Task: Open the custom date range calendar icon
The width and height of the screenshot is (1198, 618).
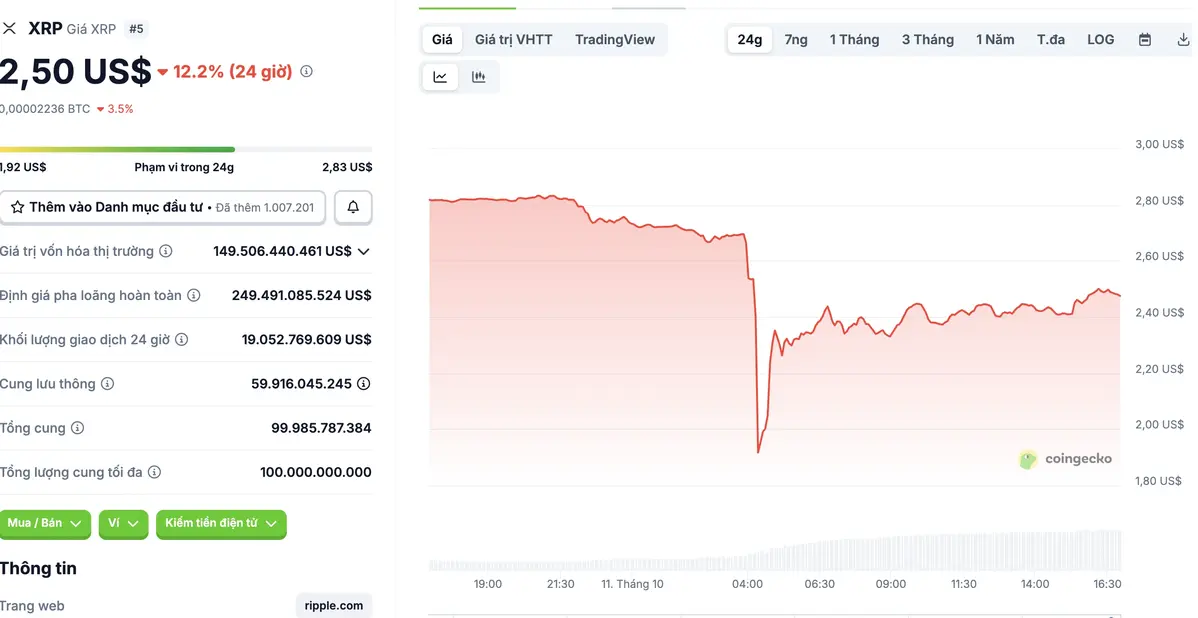Action: (1144, 39)
